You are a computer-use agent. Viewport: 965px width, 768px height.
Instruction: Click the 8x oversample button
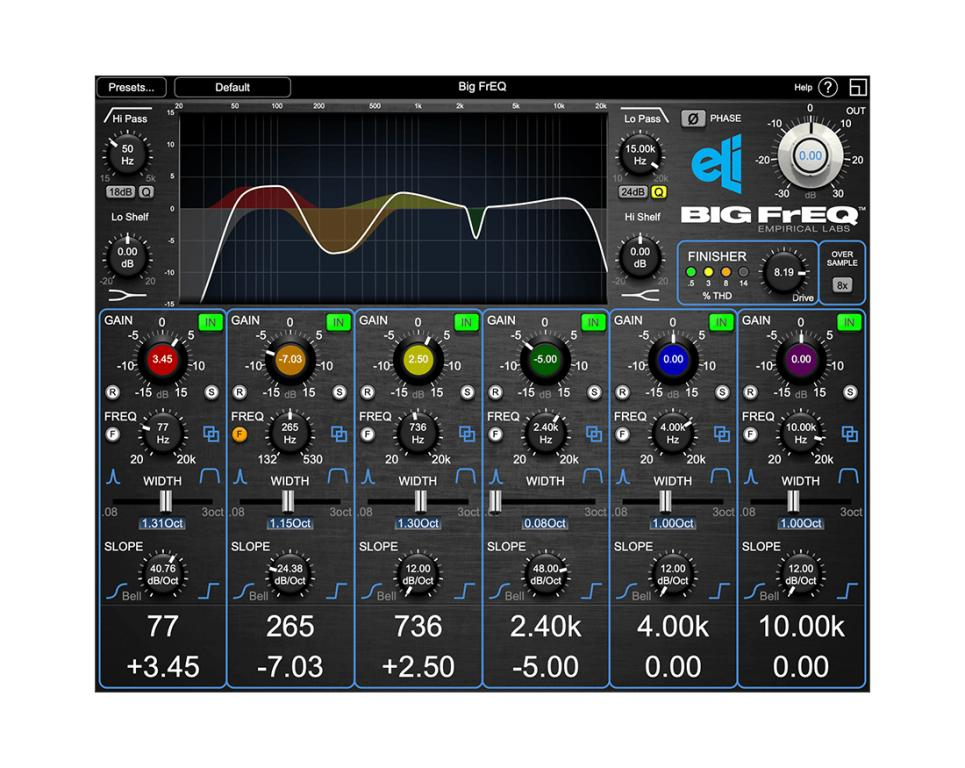842,286
